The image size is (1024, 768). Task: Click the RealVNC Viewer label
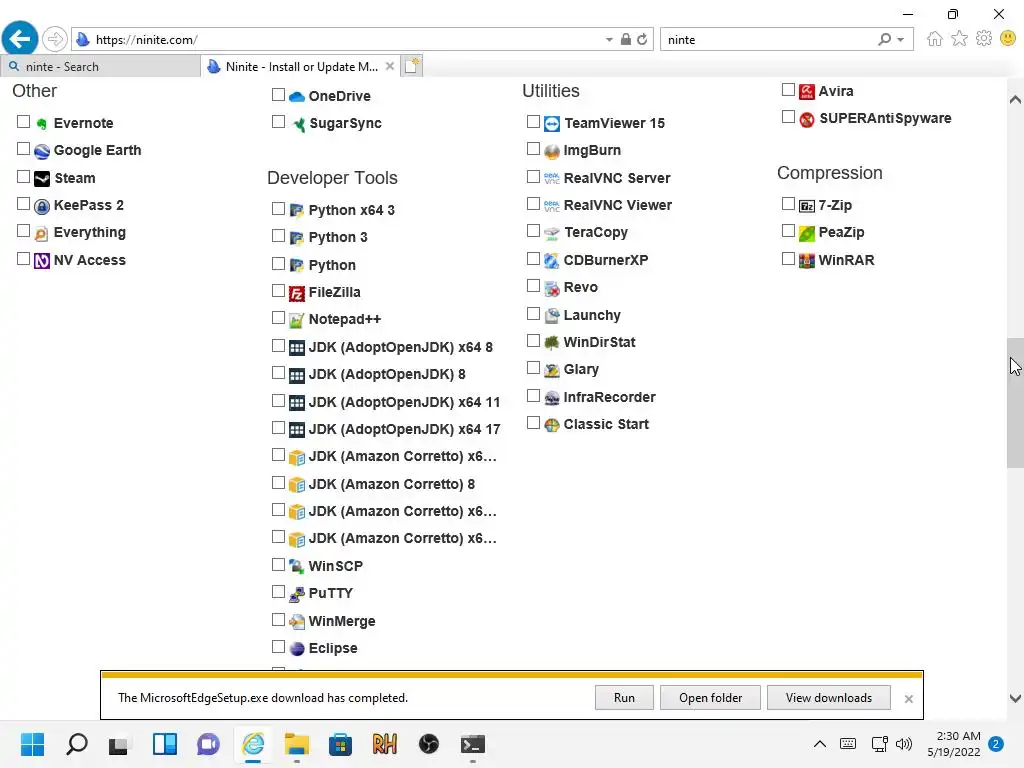[x=617, y=205]
